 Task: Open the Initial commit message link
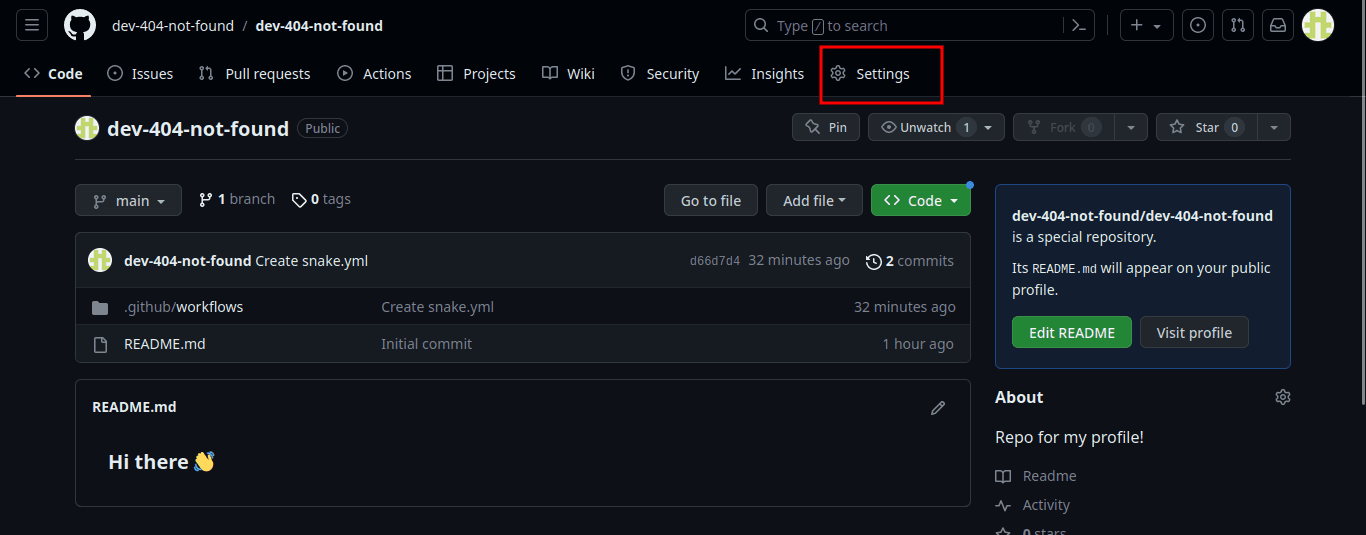426,344
